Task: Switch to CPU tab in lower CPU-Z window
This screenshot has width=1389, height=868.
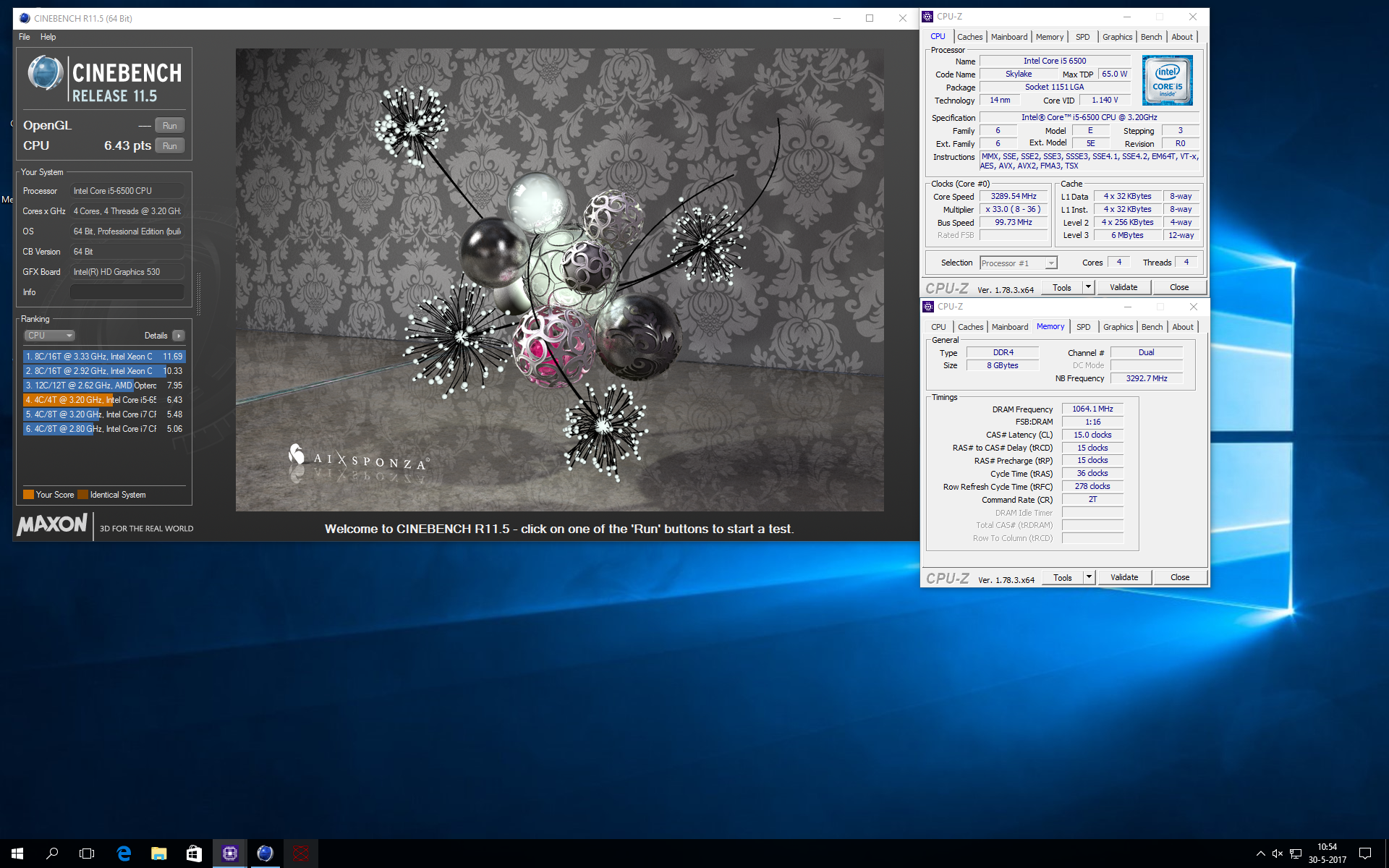Action: [x=938, y=327]
